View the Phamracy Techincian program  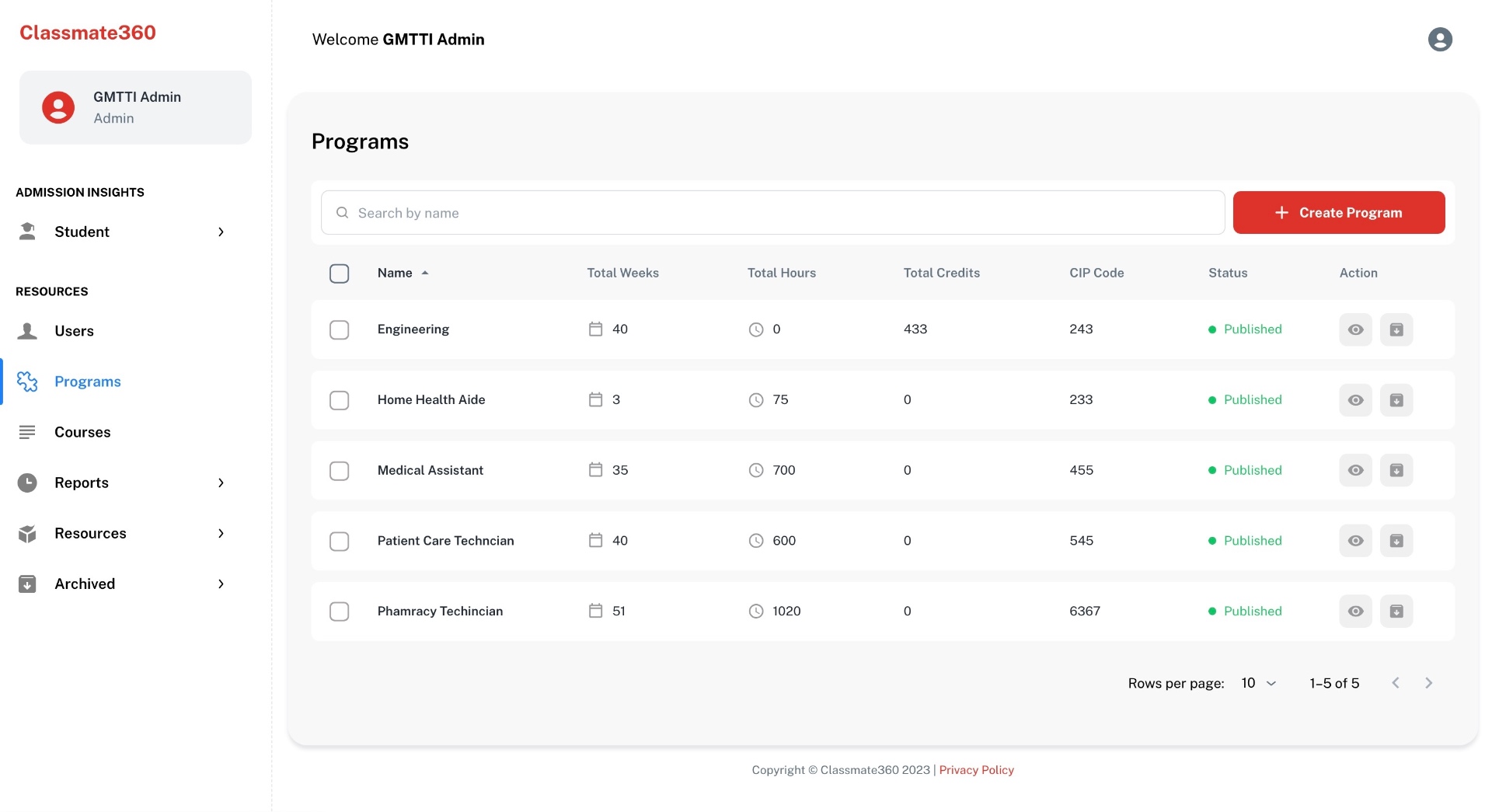point(1355,612)
